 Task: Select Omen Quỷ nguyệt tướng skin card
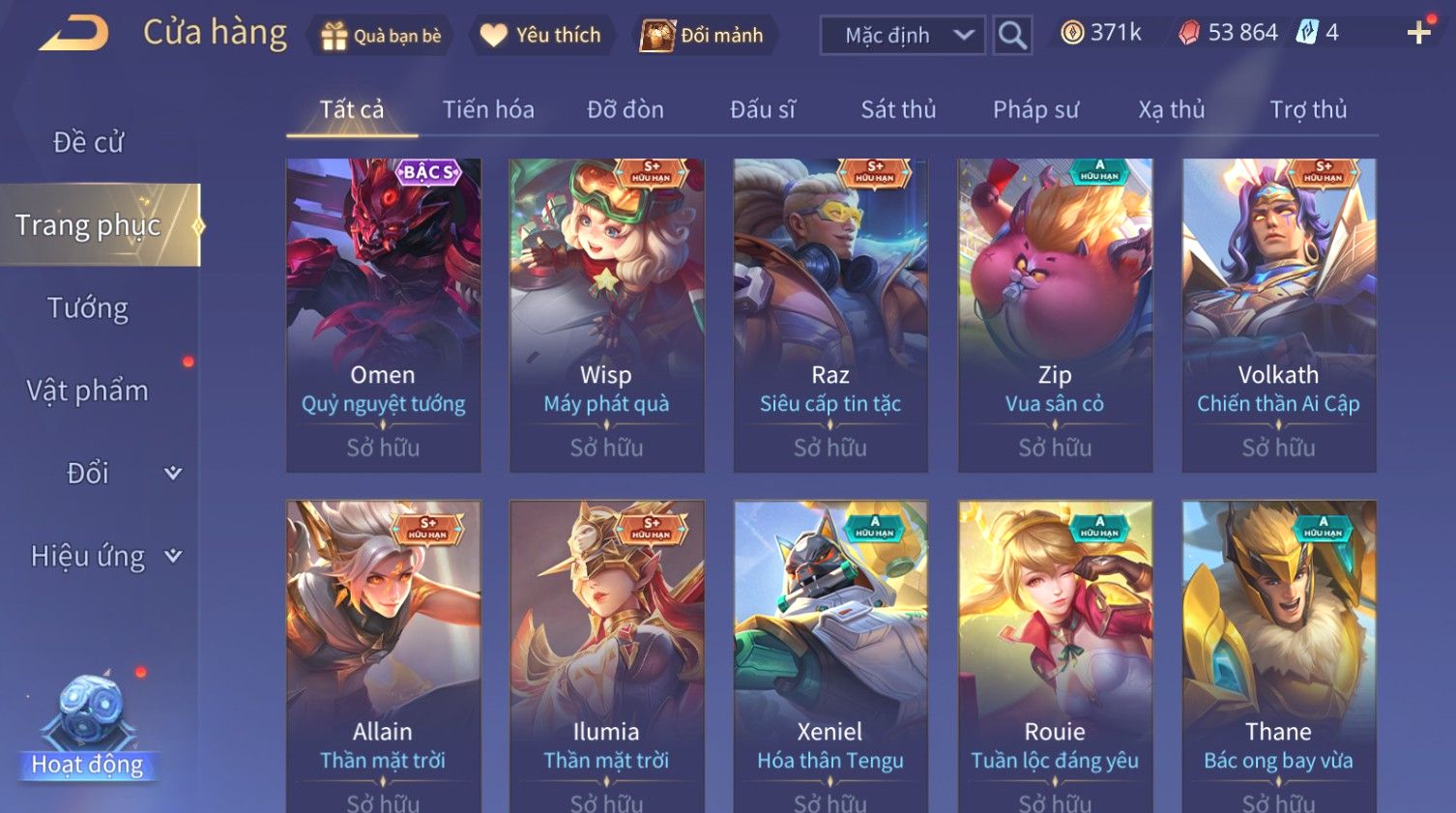click(x=383, y=315)
